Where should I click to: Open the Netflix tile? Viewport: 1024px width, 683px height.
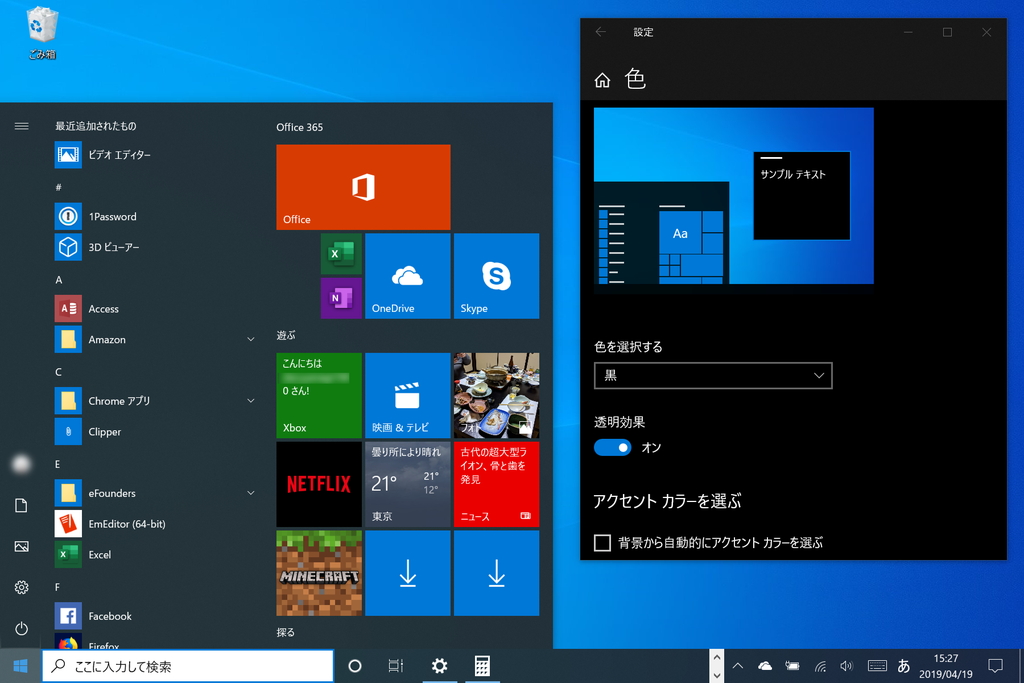[319, 484]
